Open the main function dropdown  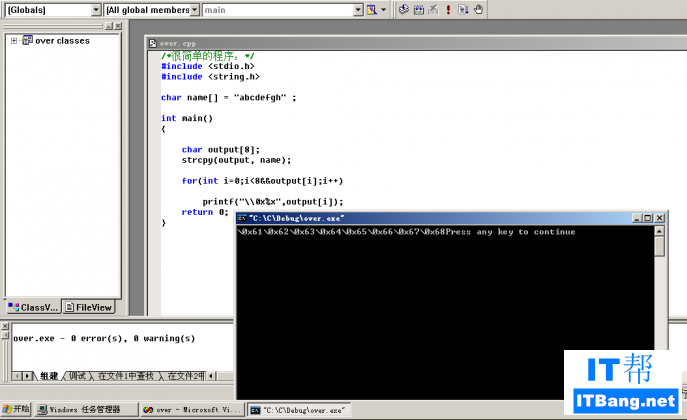358,10
